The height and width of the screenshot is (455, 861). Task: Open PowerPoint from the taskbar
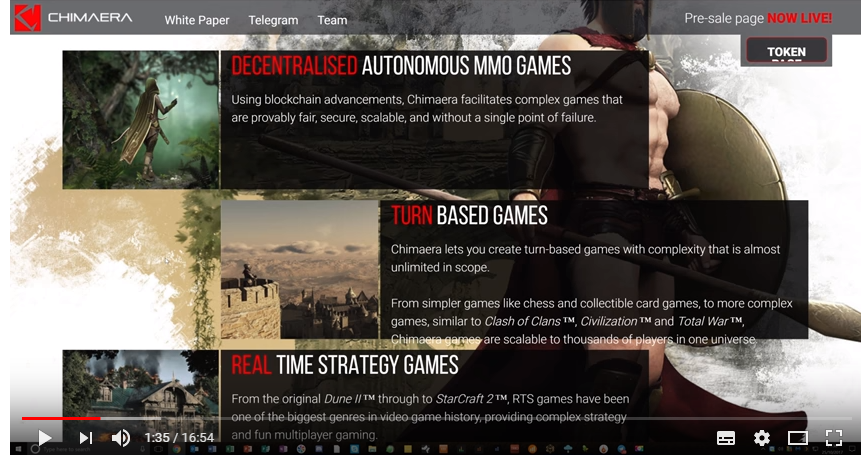(248, 449)
